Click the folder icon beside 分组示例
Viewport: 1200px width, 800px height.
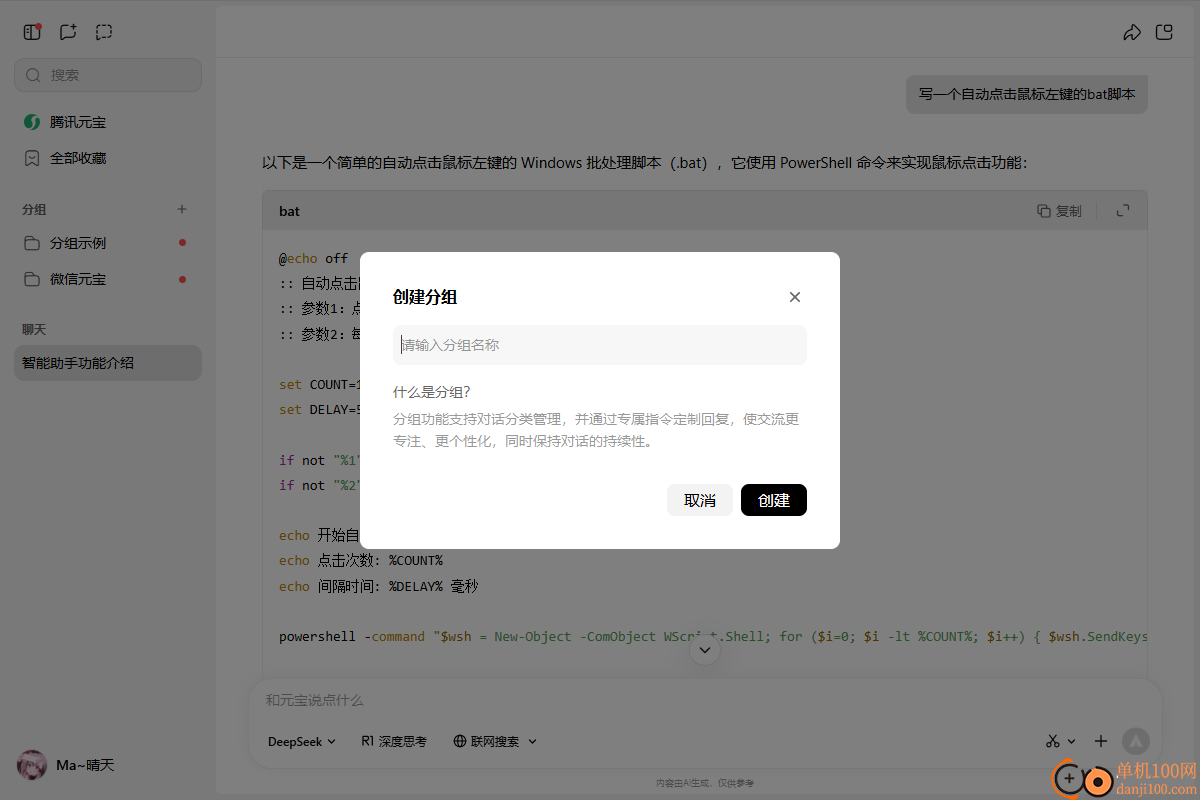32,243
